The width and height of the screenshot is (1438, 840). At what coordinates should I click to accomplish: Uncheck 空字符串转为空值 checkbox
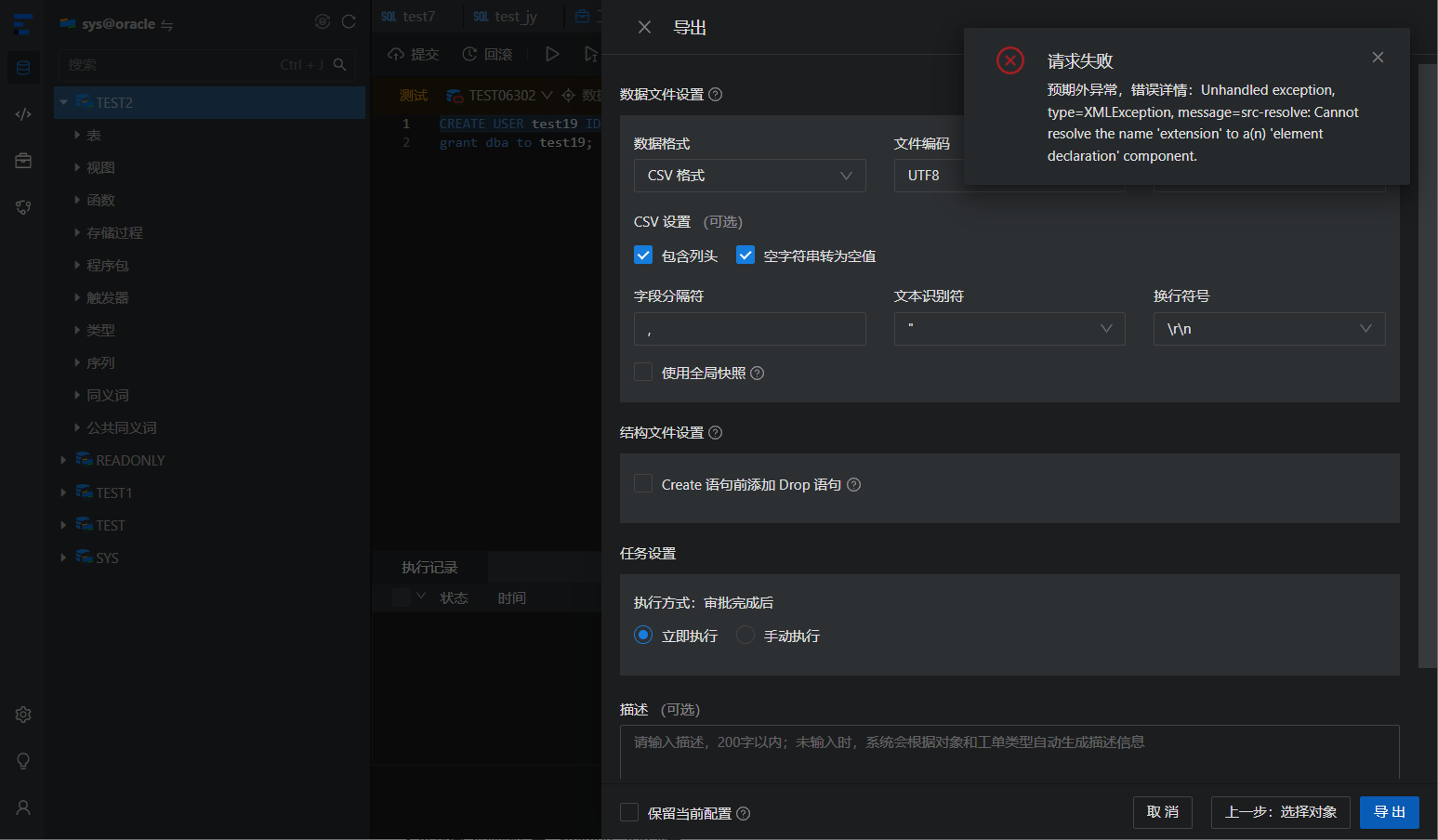[745, 256]
